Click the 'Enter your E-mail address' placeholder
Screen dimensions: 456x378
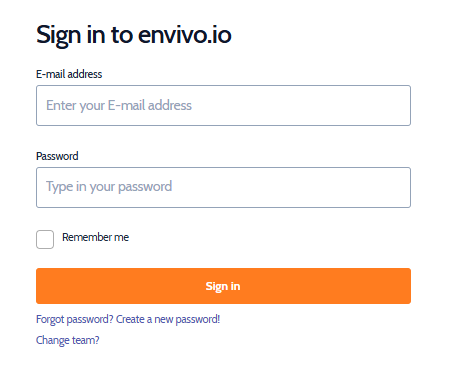[119, 106]
